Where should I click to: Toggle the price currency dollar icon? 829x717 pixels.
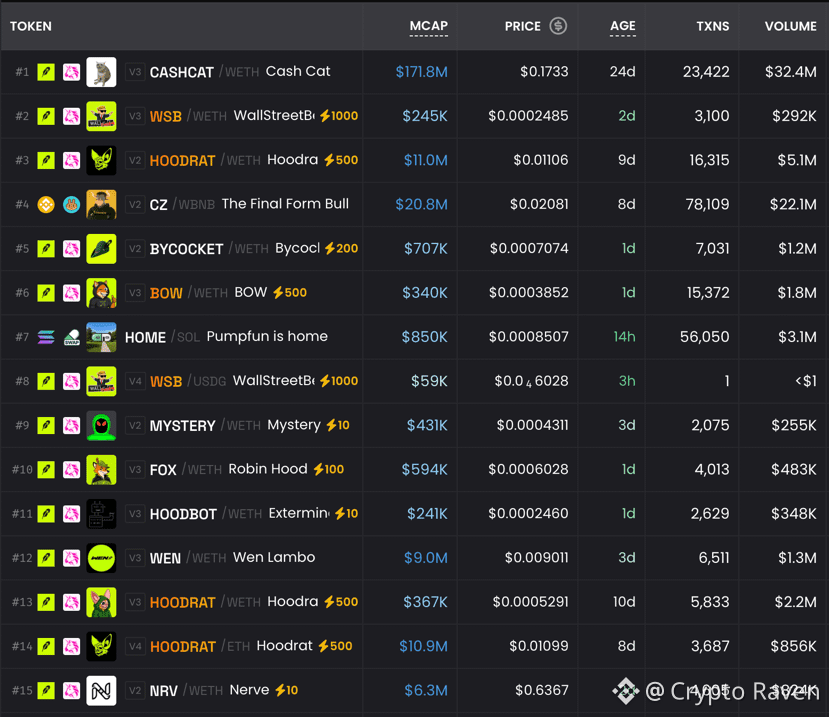point(558,26)
